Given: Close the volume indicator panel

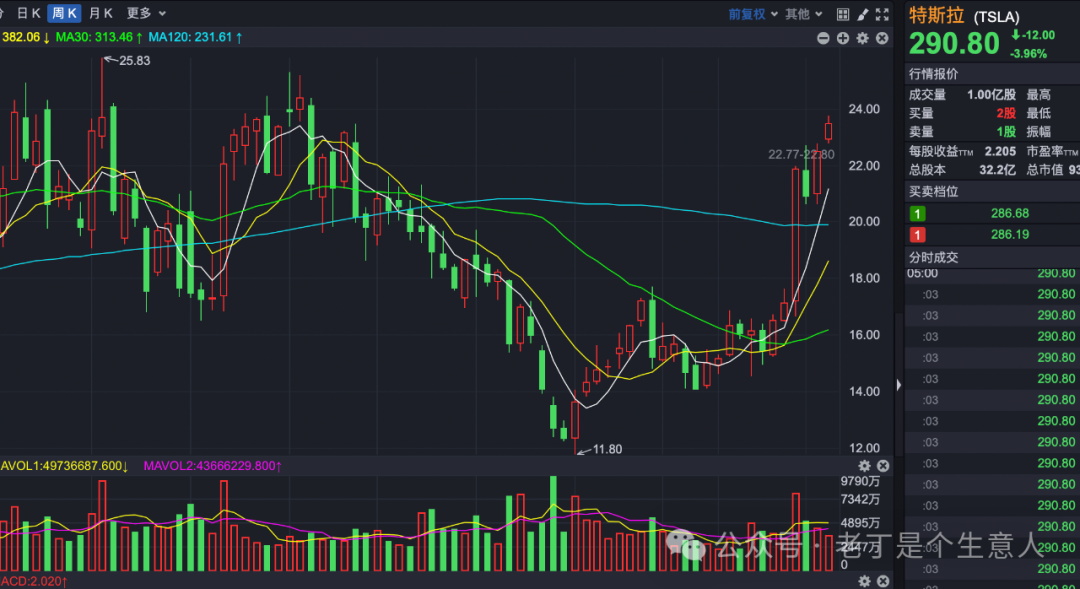Looking at the screenshot, I should tap(883, 466).
